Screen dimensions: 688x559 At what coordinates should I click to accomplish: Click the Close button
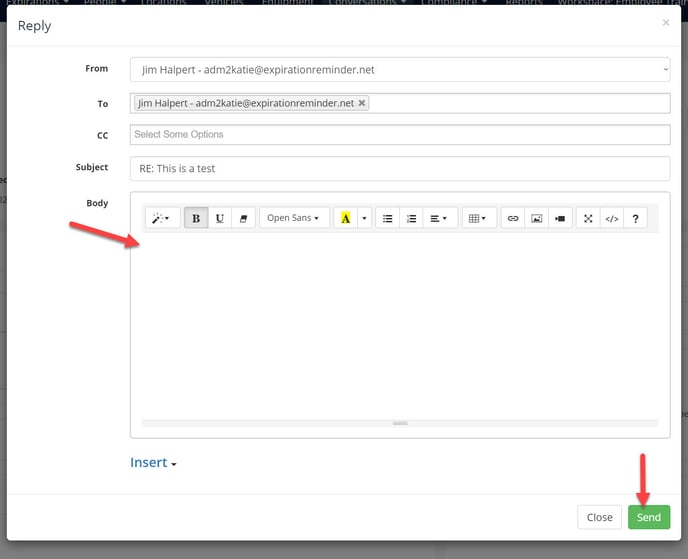coord(599,517)
